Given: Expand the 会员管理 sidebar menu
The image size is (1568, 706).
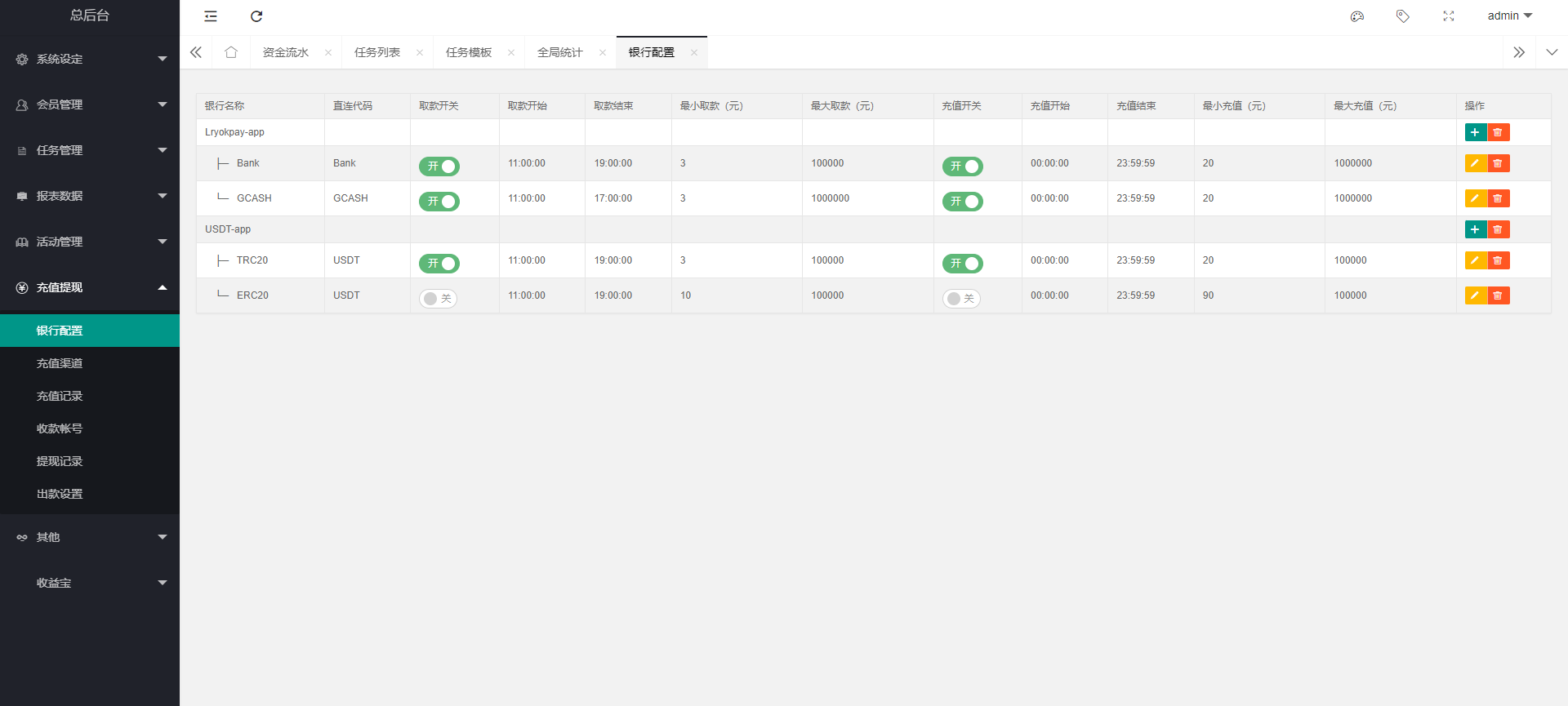Looking at the screenshot, I should pos(90,104).
